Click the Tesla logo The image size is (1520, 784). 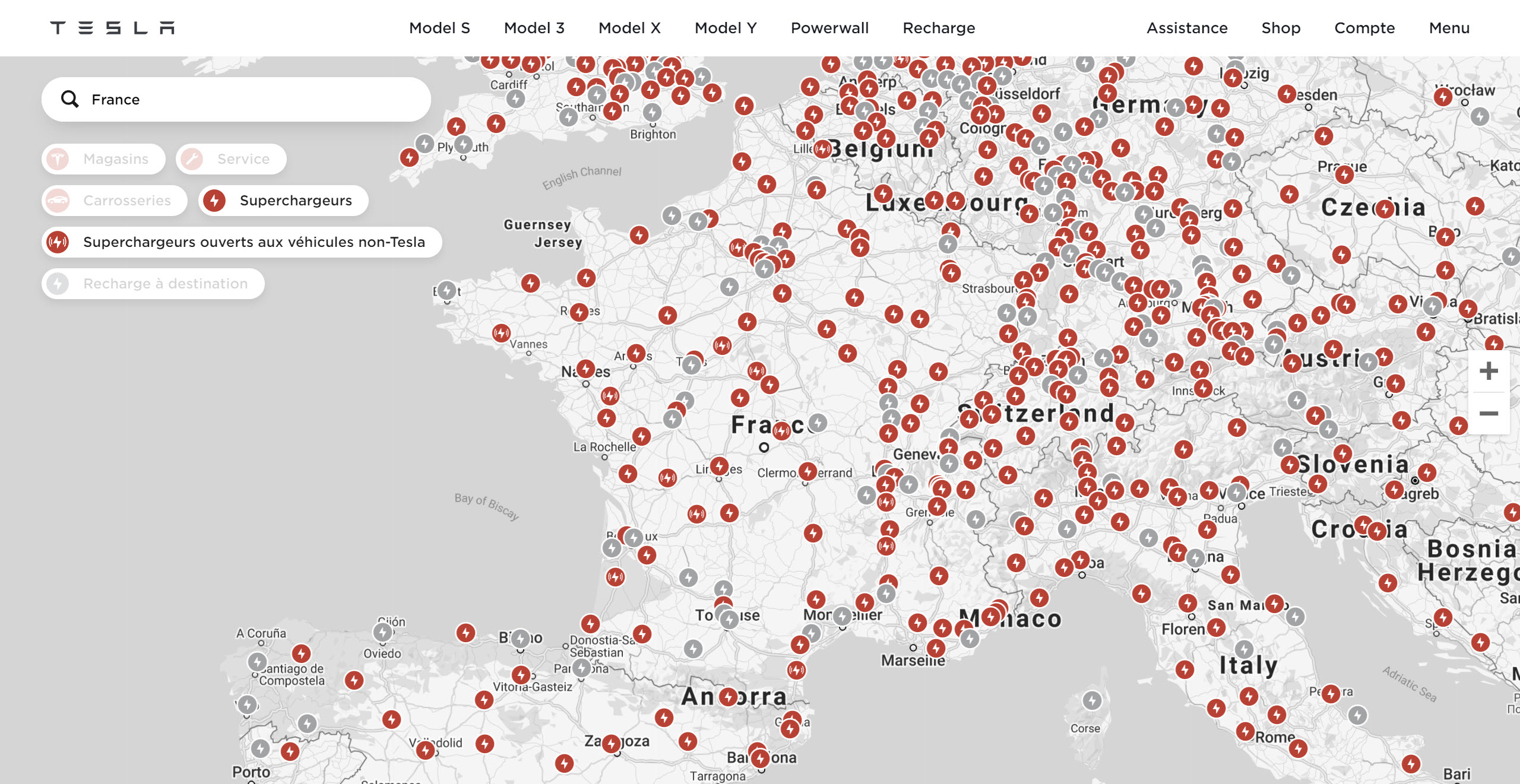(x=112, y=28)
